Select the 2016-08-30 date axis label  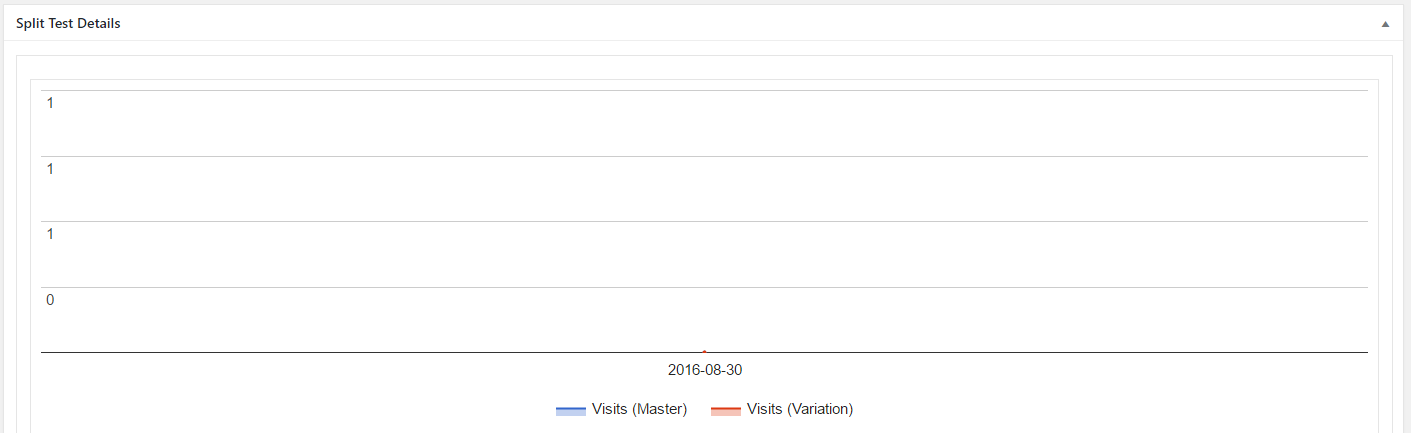pyautogui.click(x=705, y=370)
